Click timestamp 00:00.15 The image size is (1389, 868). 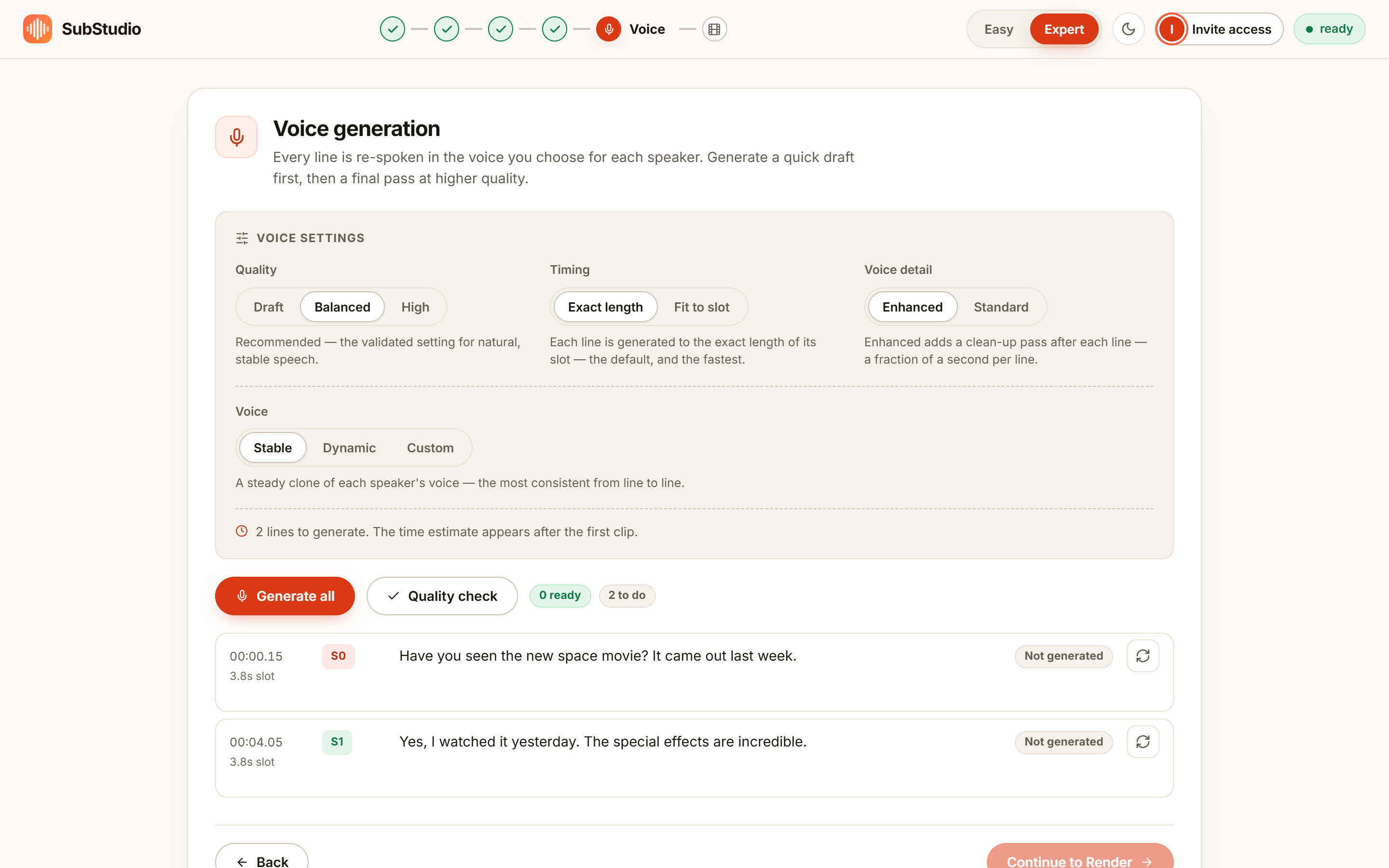pyautogui.click(x=256, y=656)
